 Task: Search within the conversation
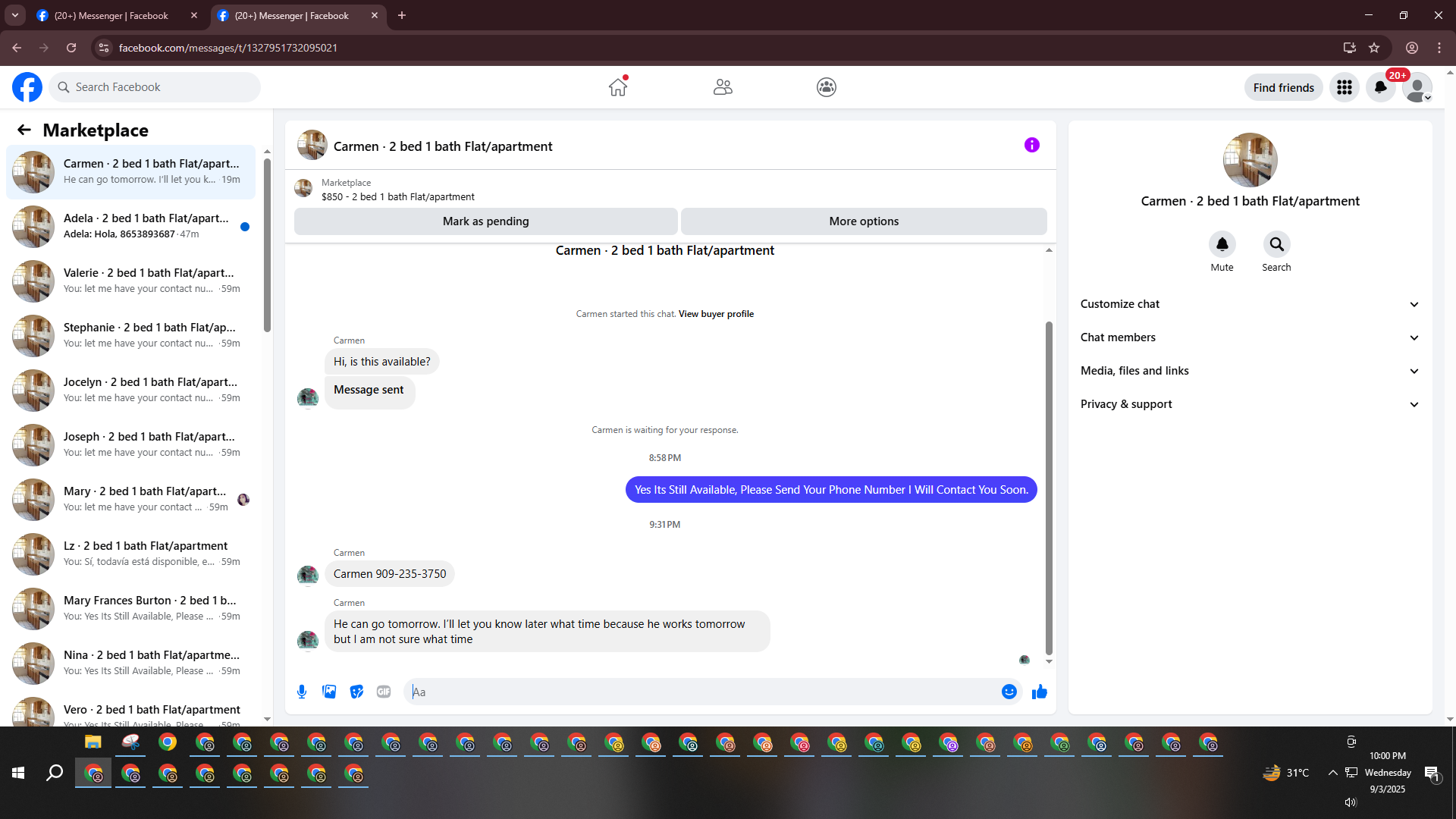(1277, 244)
